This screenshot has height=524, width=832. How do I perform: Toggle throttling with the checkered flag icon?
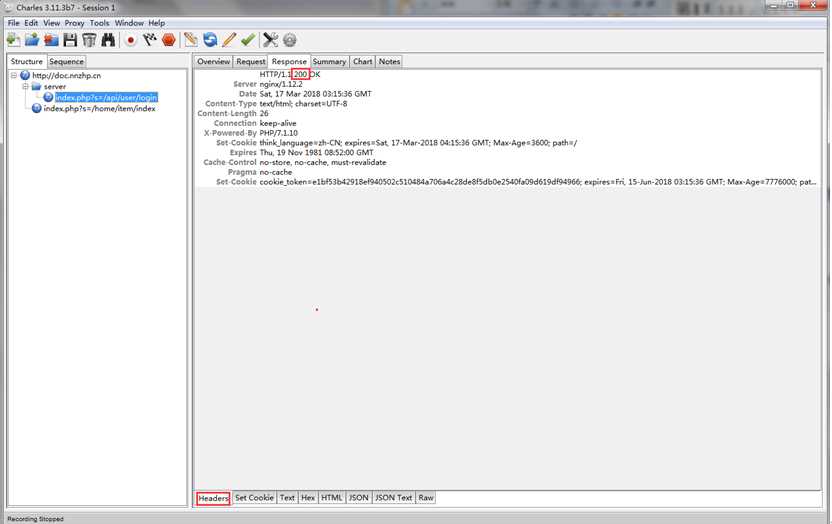[x=150, y=40]
